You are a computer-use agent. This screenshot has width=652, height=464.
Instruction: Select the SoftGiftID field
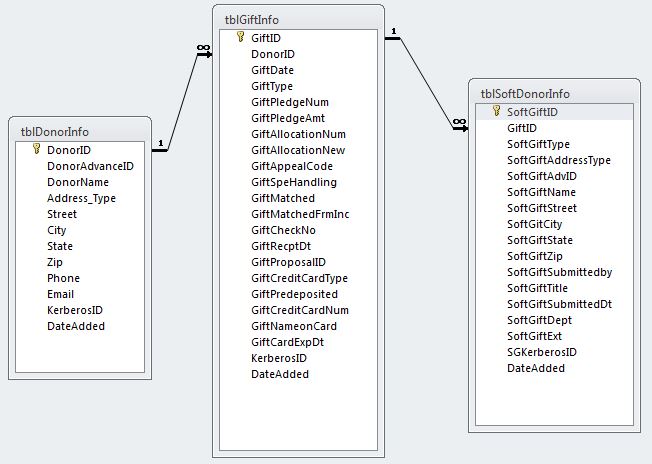tap(554, 112)
